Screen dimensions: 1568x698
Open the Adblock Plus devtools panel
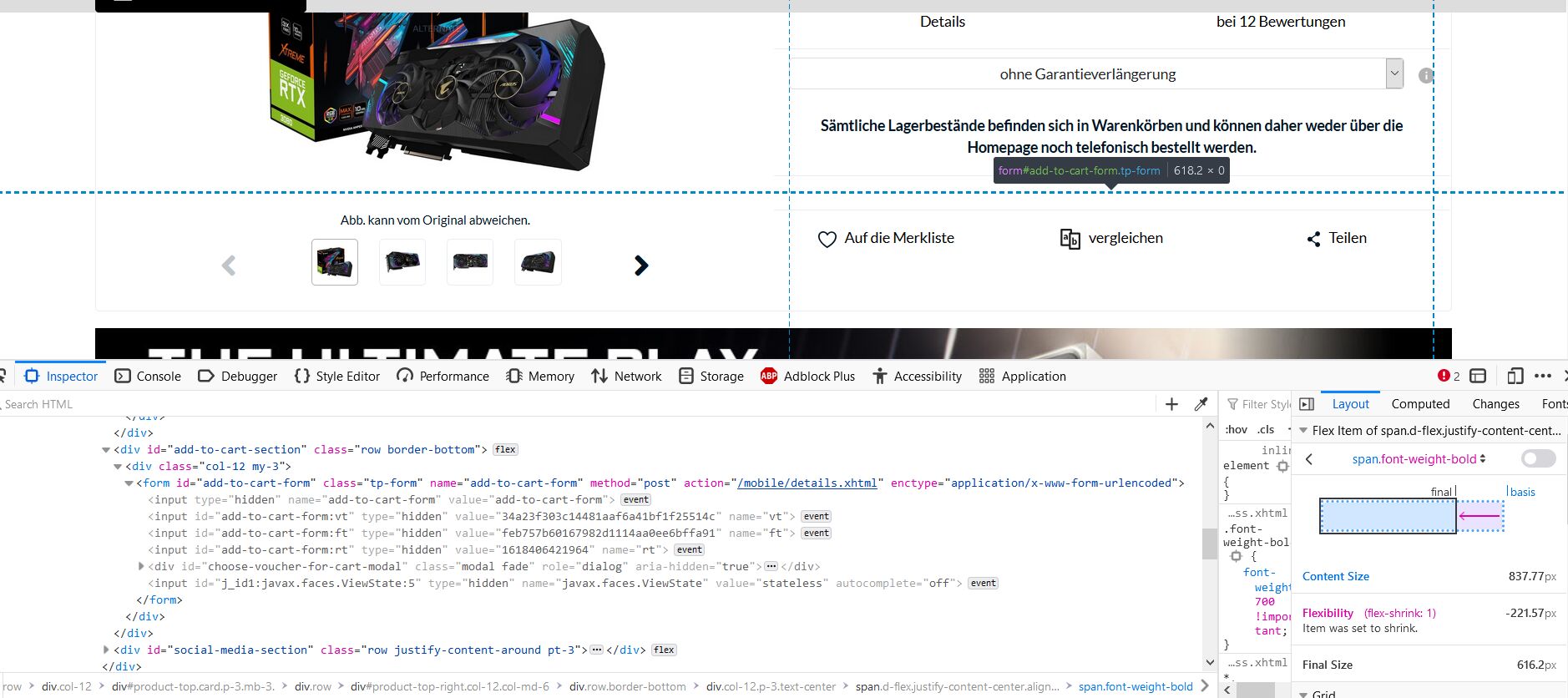[808, 376]
